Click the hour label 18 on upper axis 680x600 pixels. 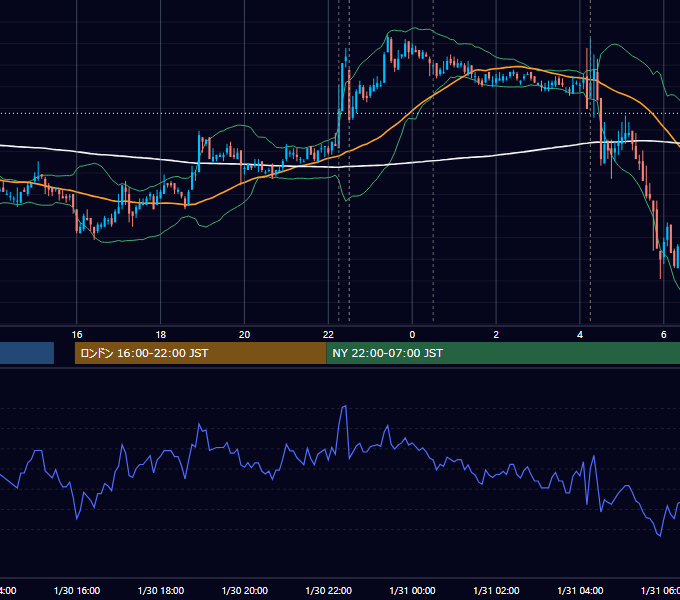tap(161, 335)
